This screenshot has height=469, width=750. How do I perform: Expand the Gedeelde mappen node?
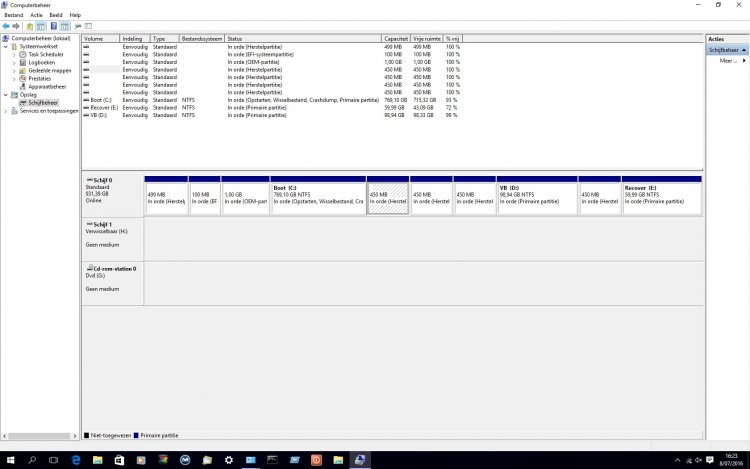pyautogui.click(x=14, y=71)
